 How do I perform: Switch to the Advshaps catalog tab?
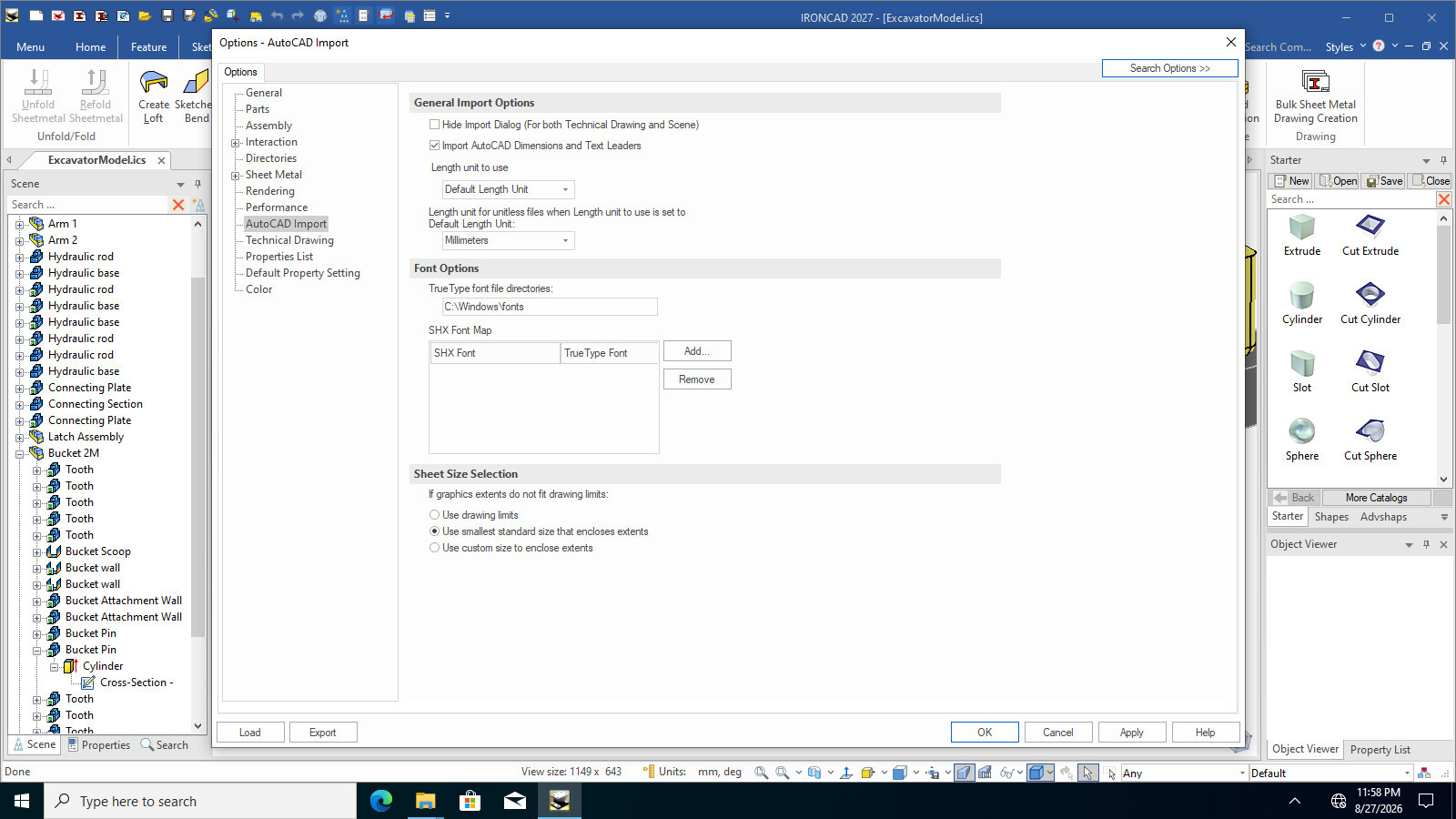(x=1383, y=517)
